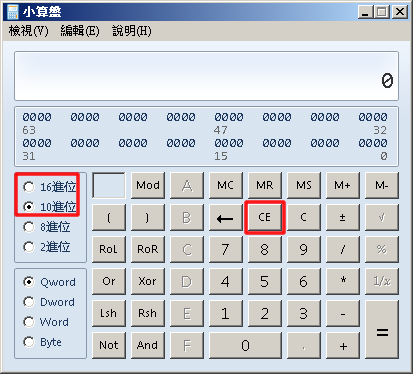Click the digit 3 key
413x374 pixels.
pos(304,313)
